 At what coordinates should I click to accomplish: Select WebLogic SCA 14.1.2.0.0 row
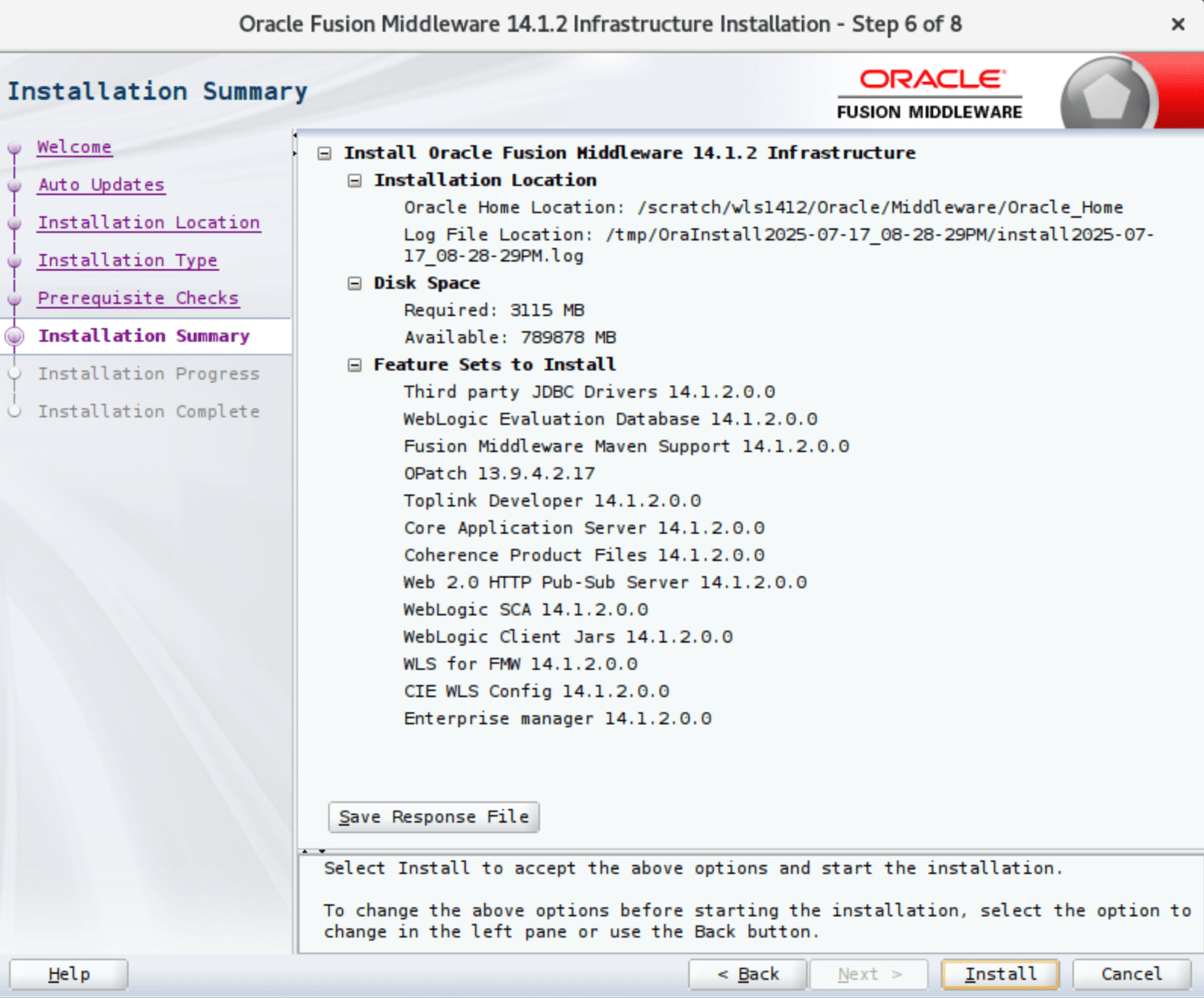click(526, 611)
